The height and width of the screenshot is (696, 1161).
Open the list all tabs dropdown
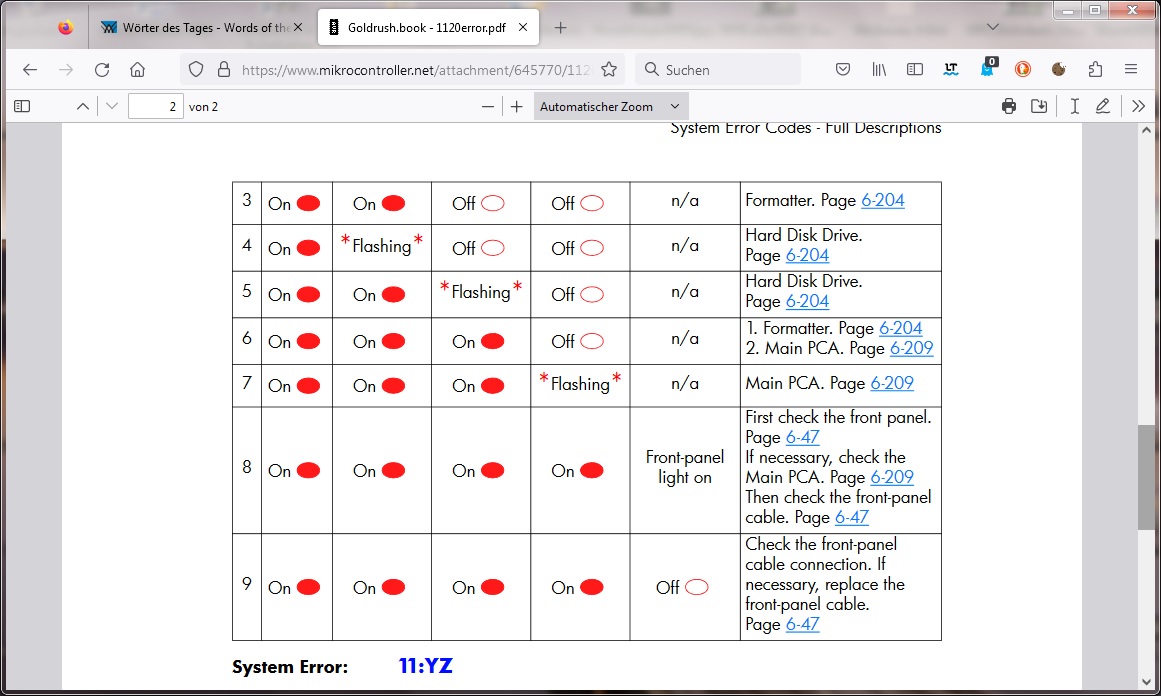993,27
